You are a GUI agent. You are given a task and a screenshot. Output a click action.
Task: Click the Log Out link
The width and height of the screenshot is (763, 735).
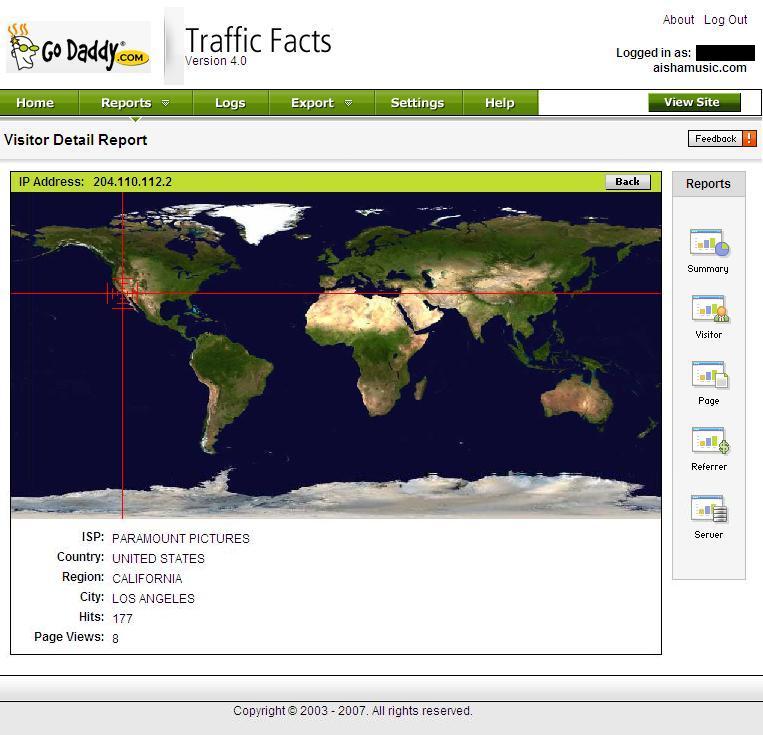(x=726, y=19)
